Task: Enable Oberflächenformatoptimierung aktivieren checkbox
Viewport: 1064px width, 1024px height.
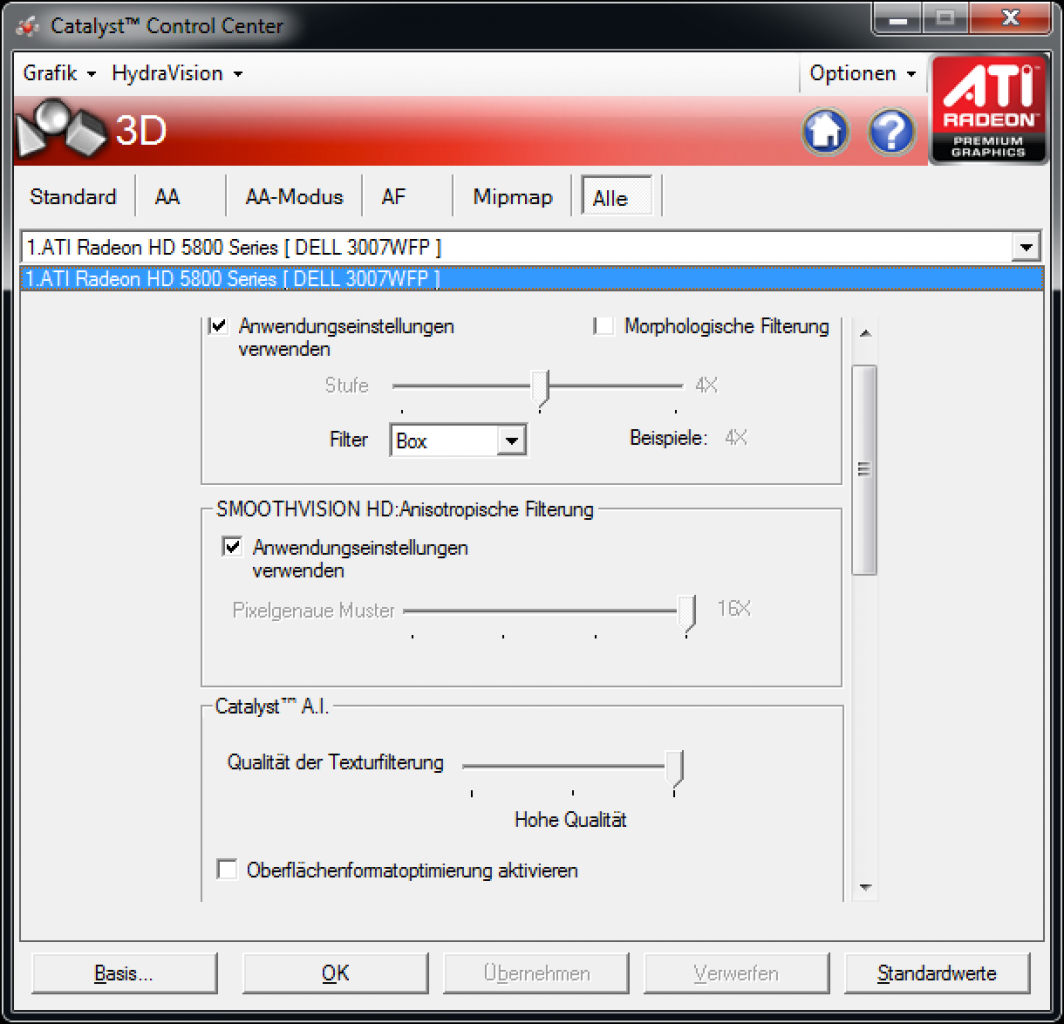Action: click(x=227, y=869)
